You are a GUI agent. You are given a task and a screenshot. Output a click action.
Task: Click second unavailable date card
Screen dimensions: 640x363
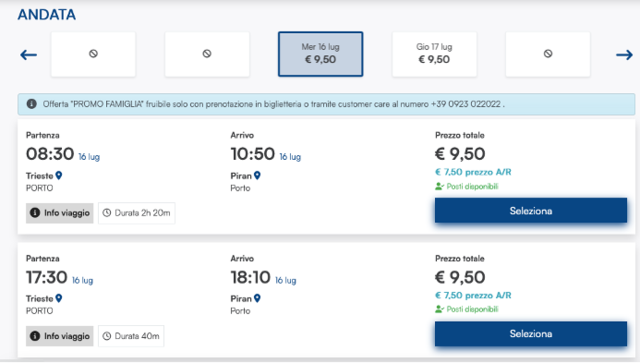pos(207,54)
